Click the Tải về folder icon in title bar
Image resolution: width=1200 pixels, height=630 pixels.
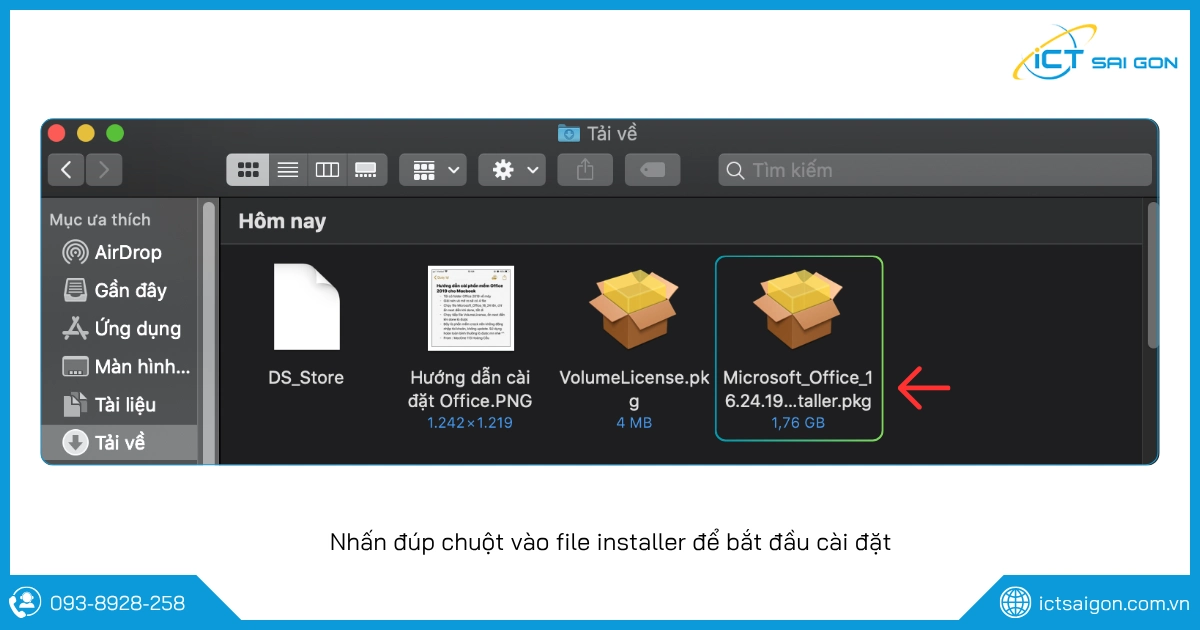coord(568,133)
